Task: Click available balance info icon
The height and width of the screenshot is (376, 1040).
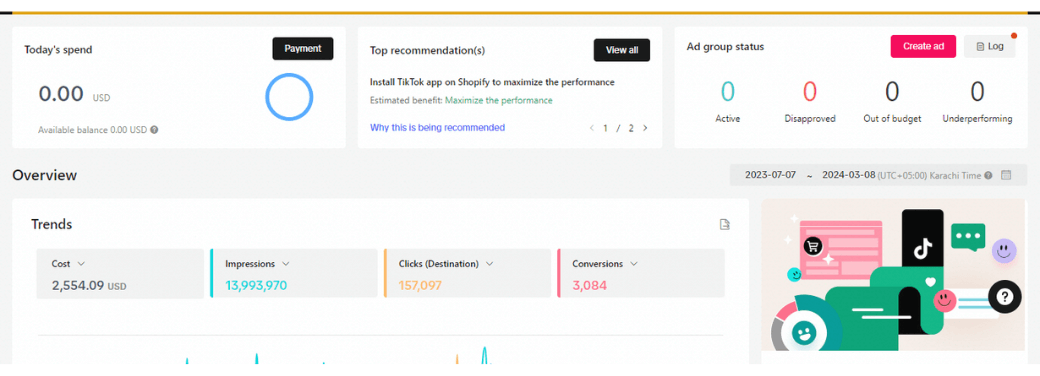Action: pyautogui.click(x=154, y=130)
